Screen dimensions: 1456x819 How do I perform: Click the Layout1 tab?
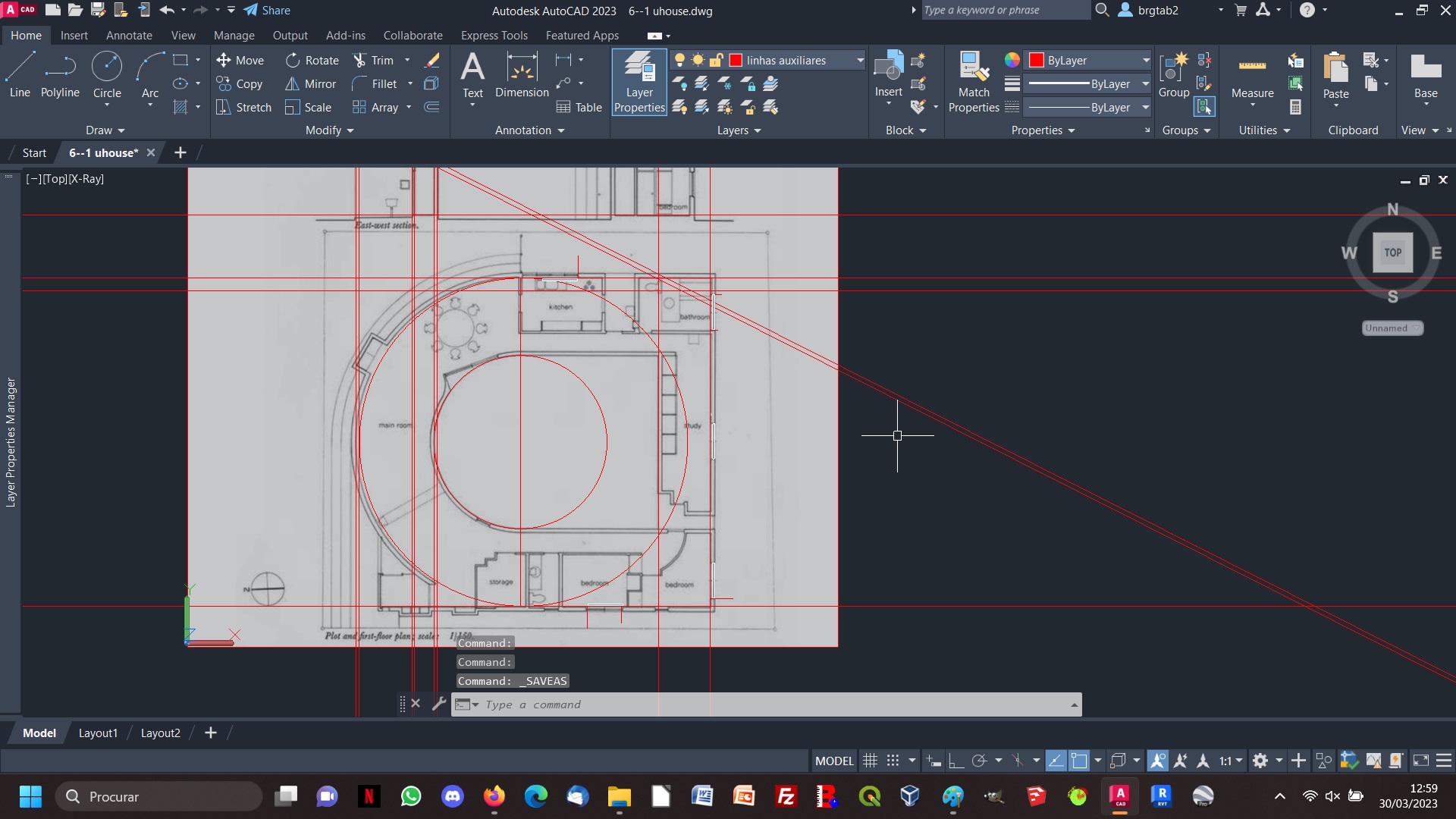point(97,733)
